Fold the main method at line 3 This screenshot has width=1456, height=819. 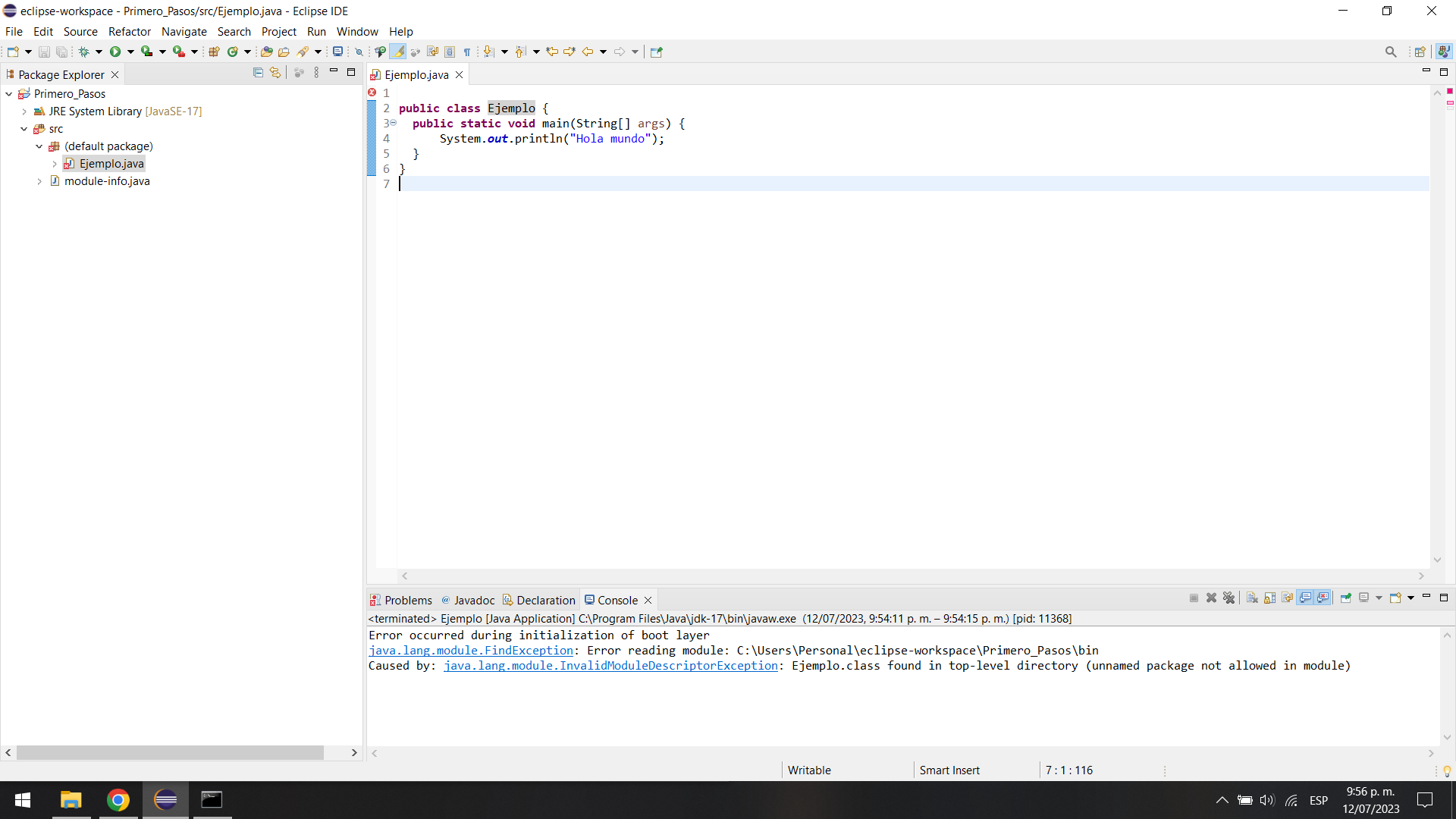point(394,123)
